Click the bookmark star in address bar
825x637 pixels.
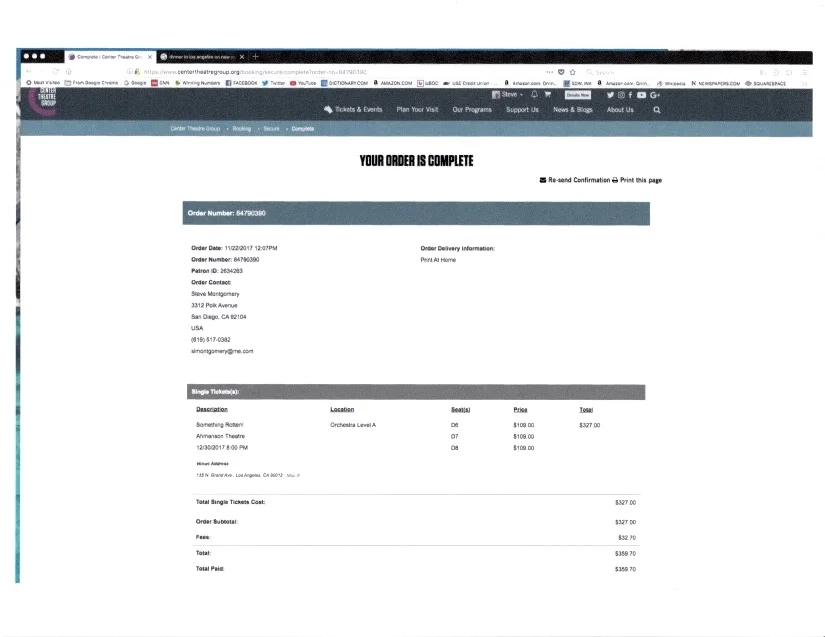(572, 72)
